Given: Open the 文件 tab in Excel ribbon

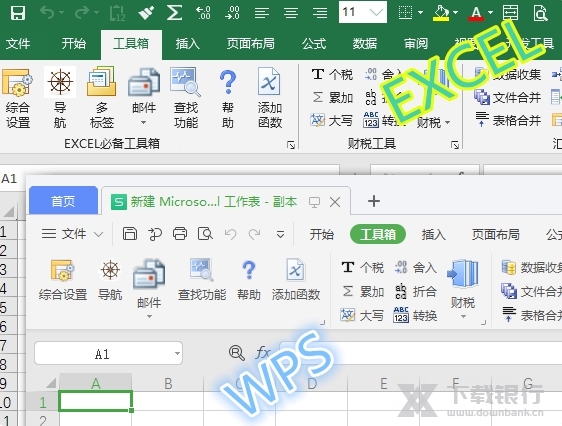Looking at the screenshot, I should tap(18, 44).
